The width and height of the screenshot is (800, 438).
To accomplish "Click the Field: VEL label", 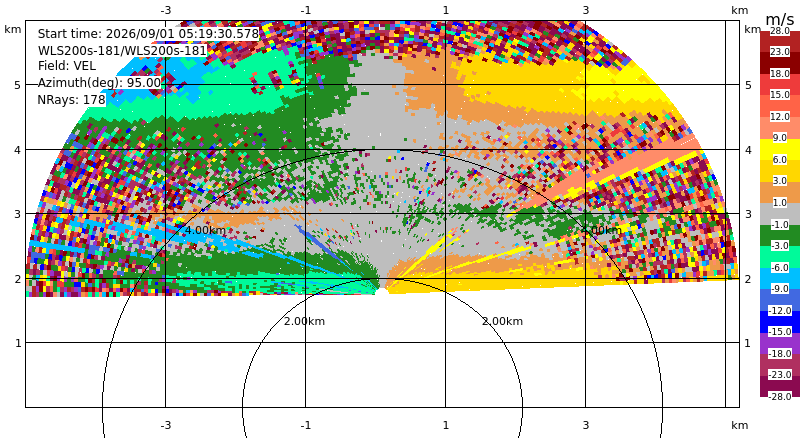I will click(x=67, y=66).
